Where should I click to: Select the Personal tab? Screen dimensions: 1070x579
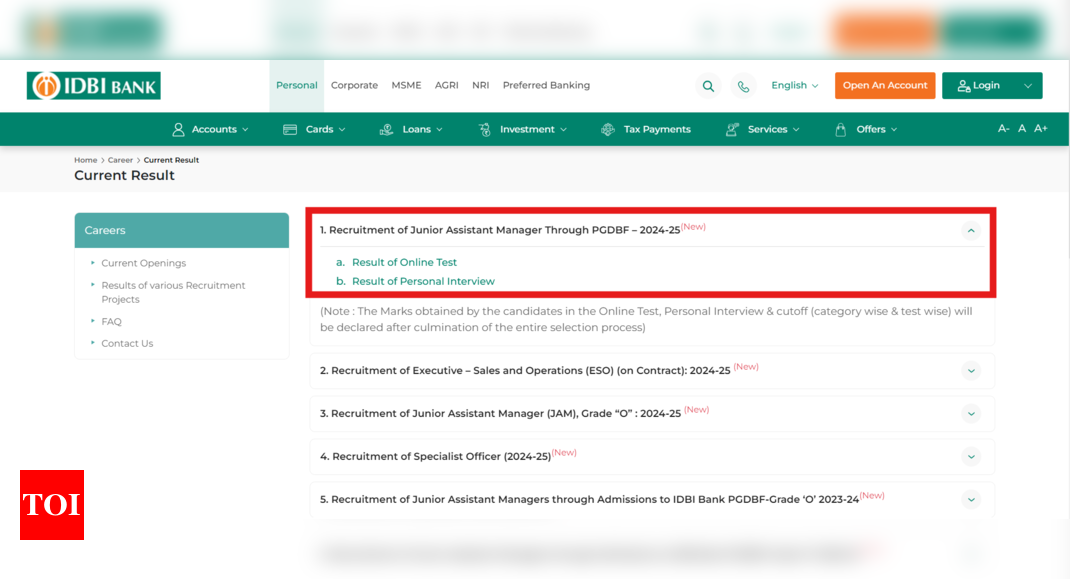[297, 85]
